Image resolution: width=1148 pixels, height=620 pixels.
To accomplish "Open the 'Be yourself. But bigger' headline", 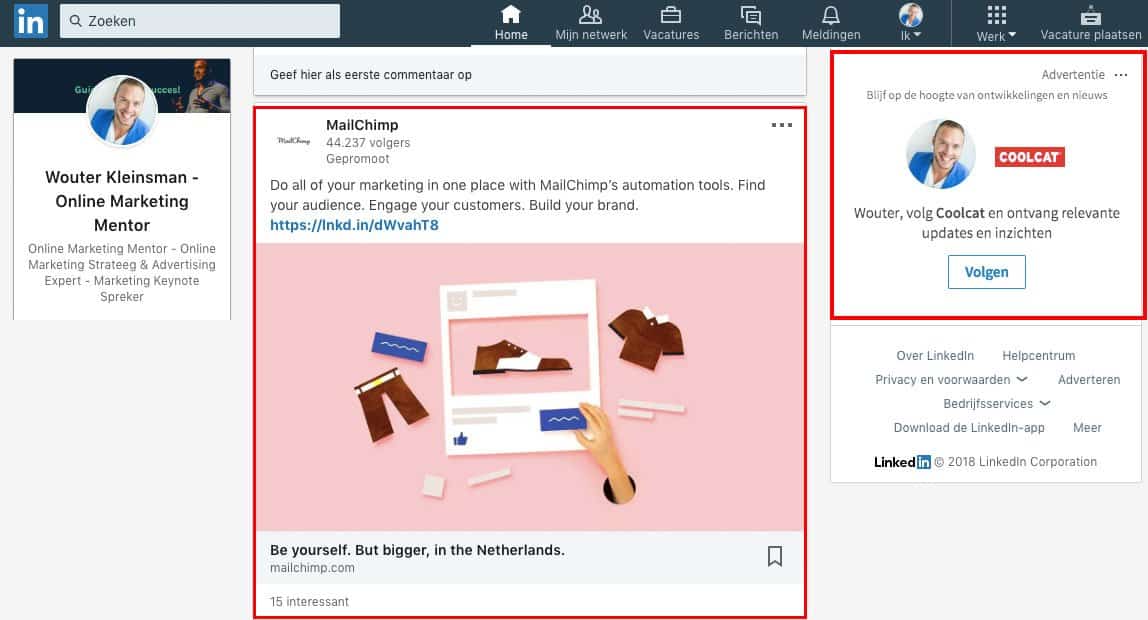I will pos(417,550).
